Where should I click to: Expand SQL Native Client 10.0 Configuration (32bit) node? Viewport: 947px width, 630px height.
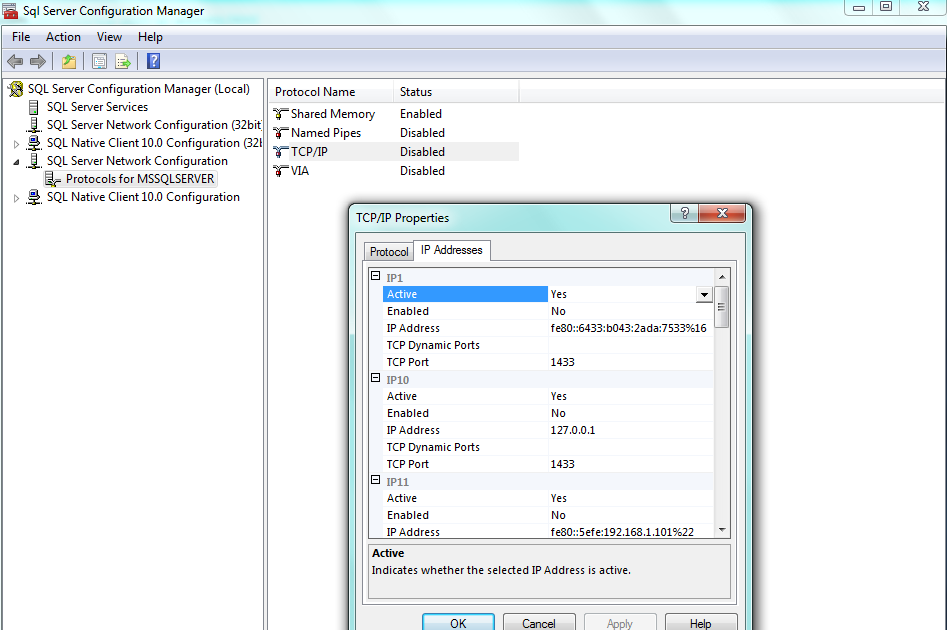pyautogui.click(x=16, y=144)
